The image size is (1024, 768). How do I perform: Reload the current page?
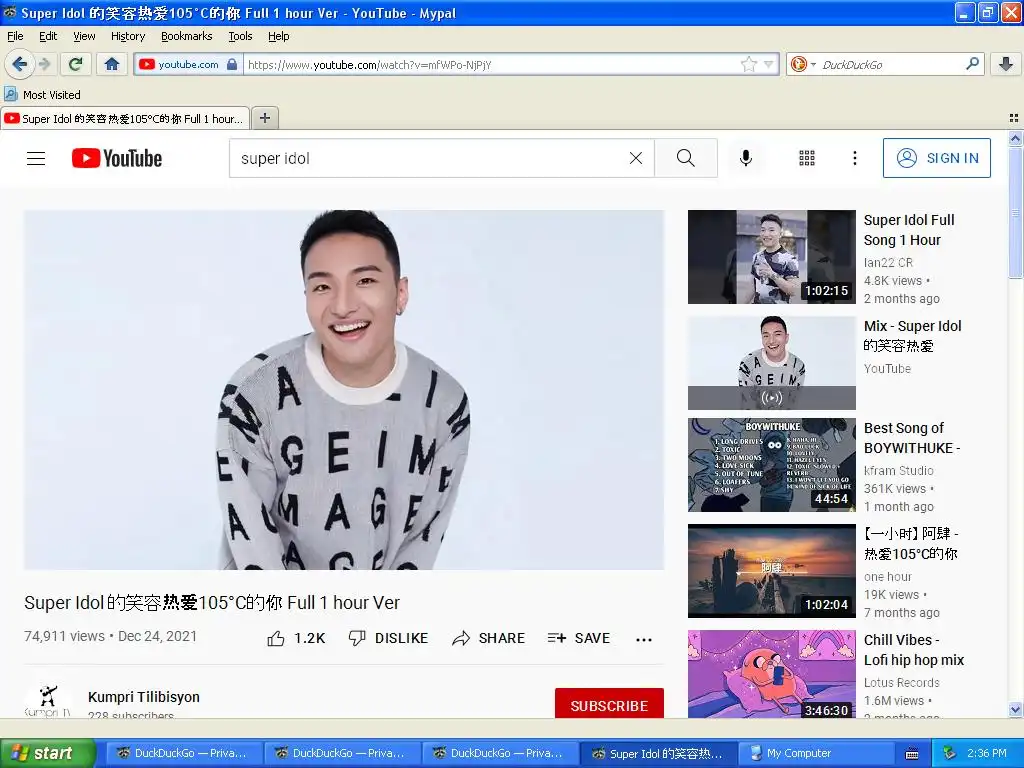[75, 64]
